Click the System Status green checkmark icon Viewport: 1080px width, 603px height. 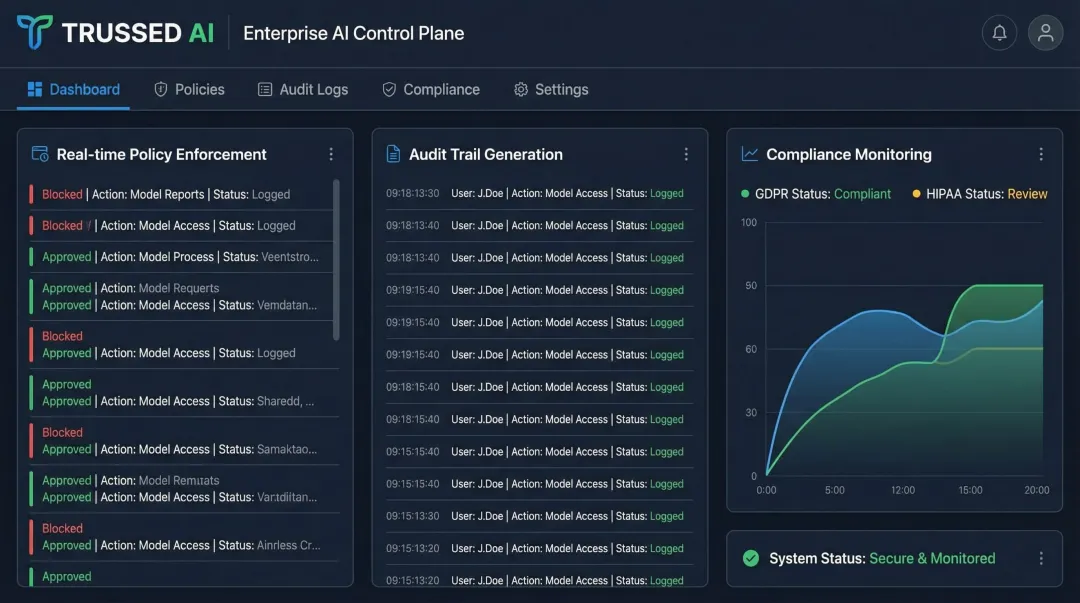[x=751, y=559]
